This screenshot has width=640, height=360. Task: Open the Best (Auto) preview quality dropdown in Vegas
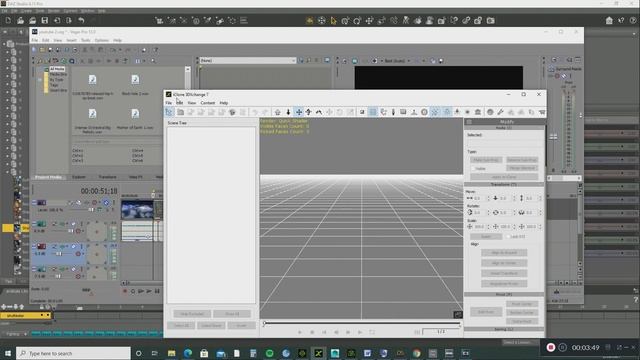(397, 60)
